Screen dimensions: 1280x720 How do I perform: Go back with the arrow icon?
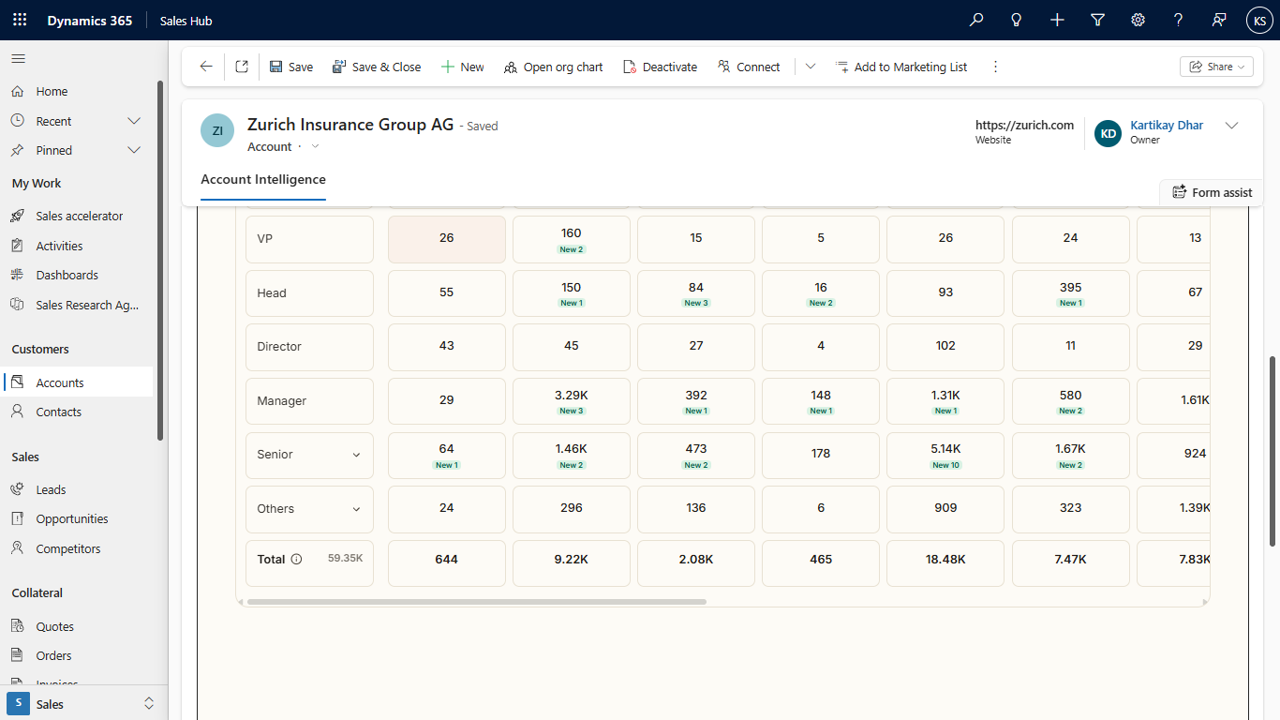pyautogui.click(x=206, y=67)
